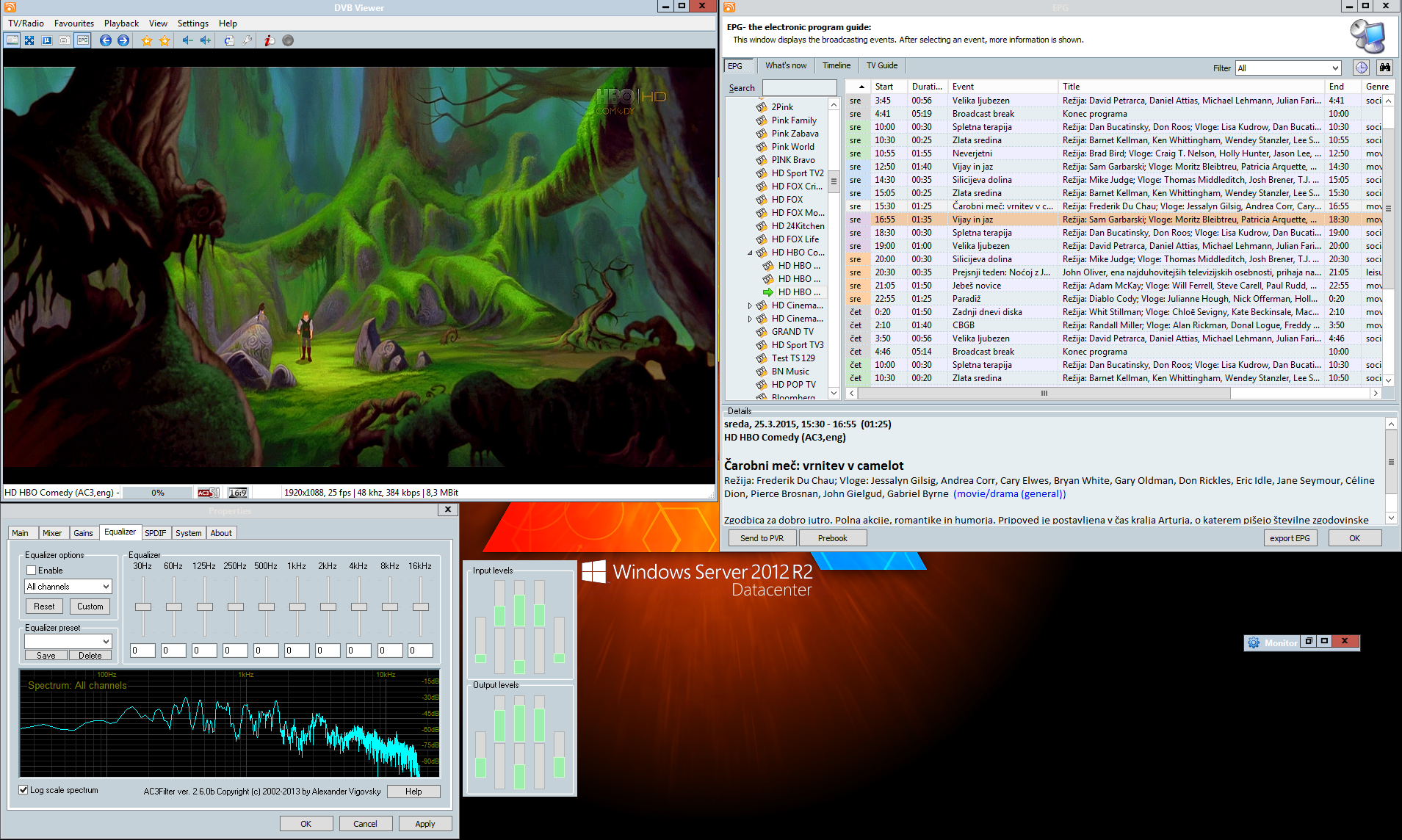Open the Playback menu
The width and height of the screenshot is (1402, 840).
[122, 23]
